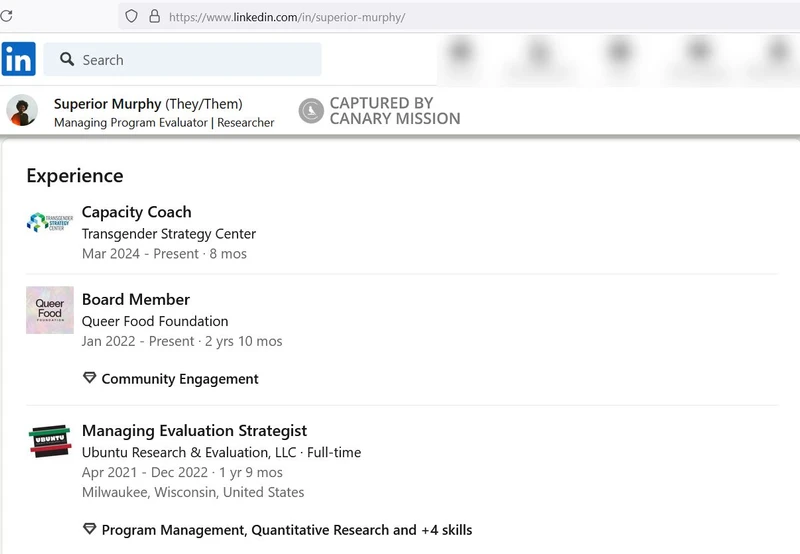Select 'Apr 2021 - Dec 2022 · 1 yr 9 mos'
800x554 pixels.
coord(182,472)
